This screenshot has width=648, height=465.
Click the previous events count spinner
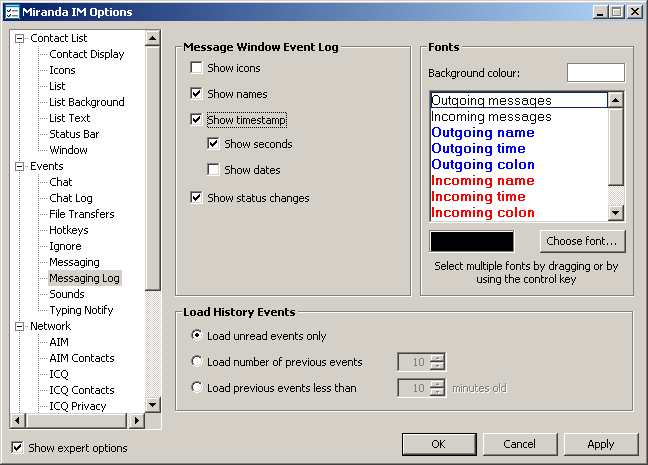[437, 362]
